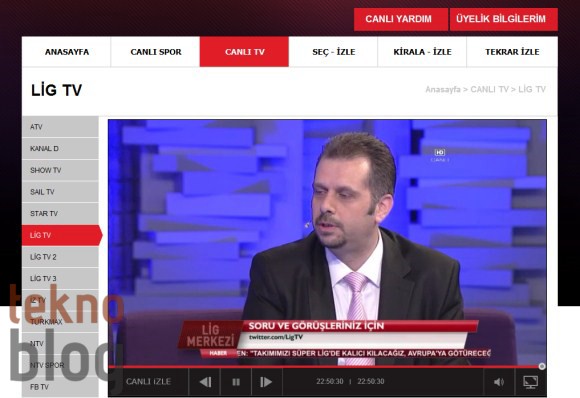580x398 pixels.
Task: Select KANAL D channel
Action: pyautogui.click(x=60, y=149)
